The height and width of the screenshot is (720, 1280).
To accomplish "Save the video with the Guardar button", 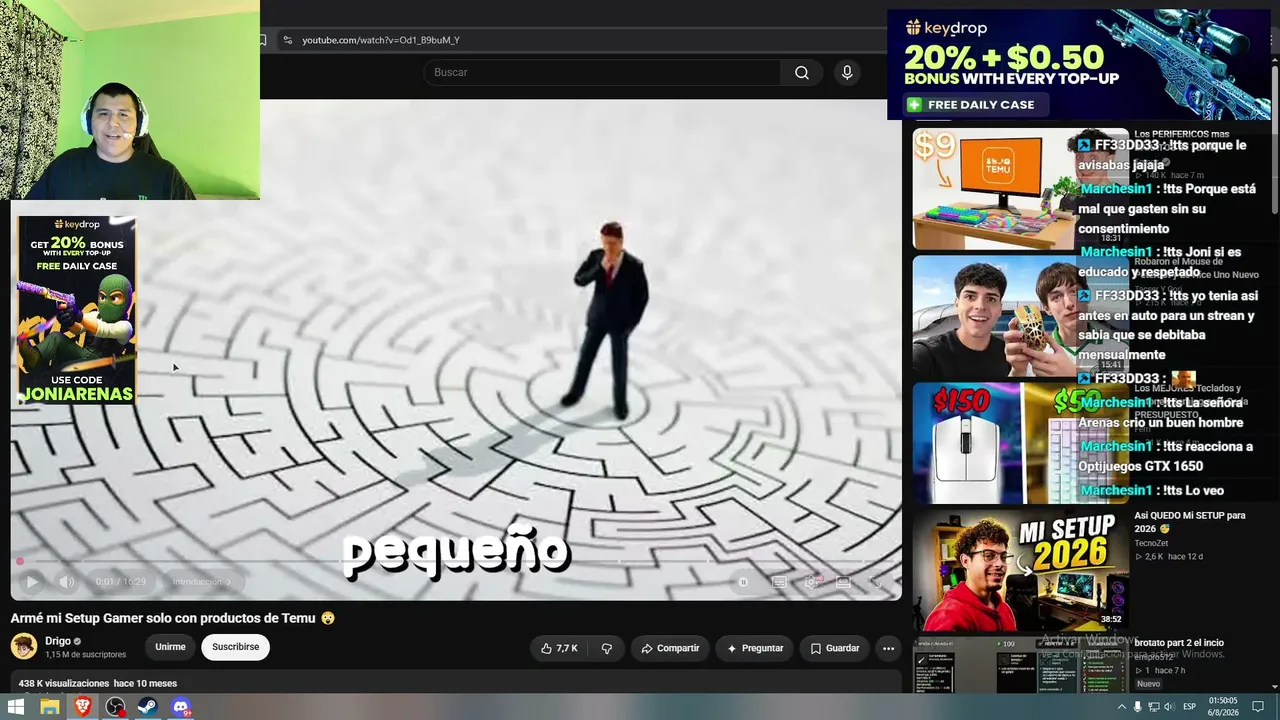I will click(x=834, y=648).
